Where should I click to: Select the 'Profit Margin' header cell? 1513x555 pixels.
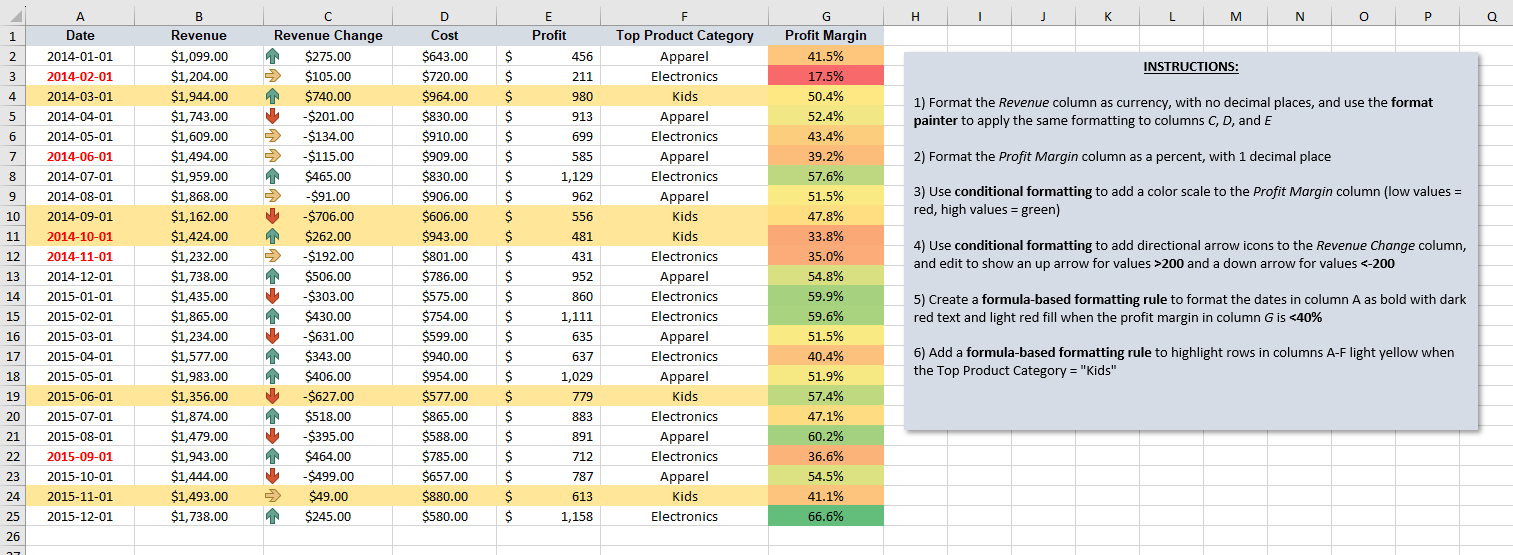pos(826,36)
